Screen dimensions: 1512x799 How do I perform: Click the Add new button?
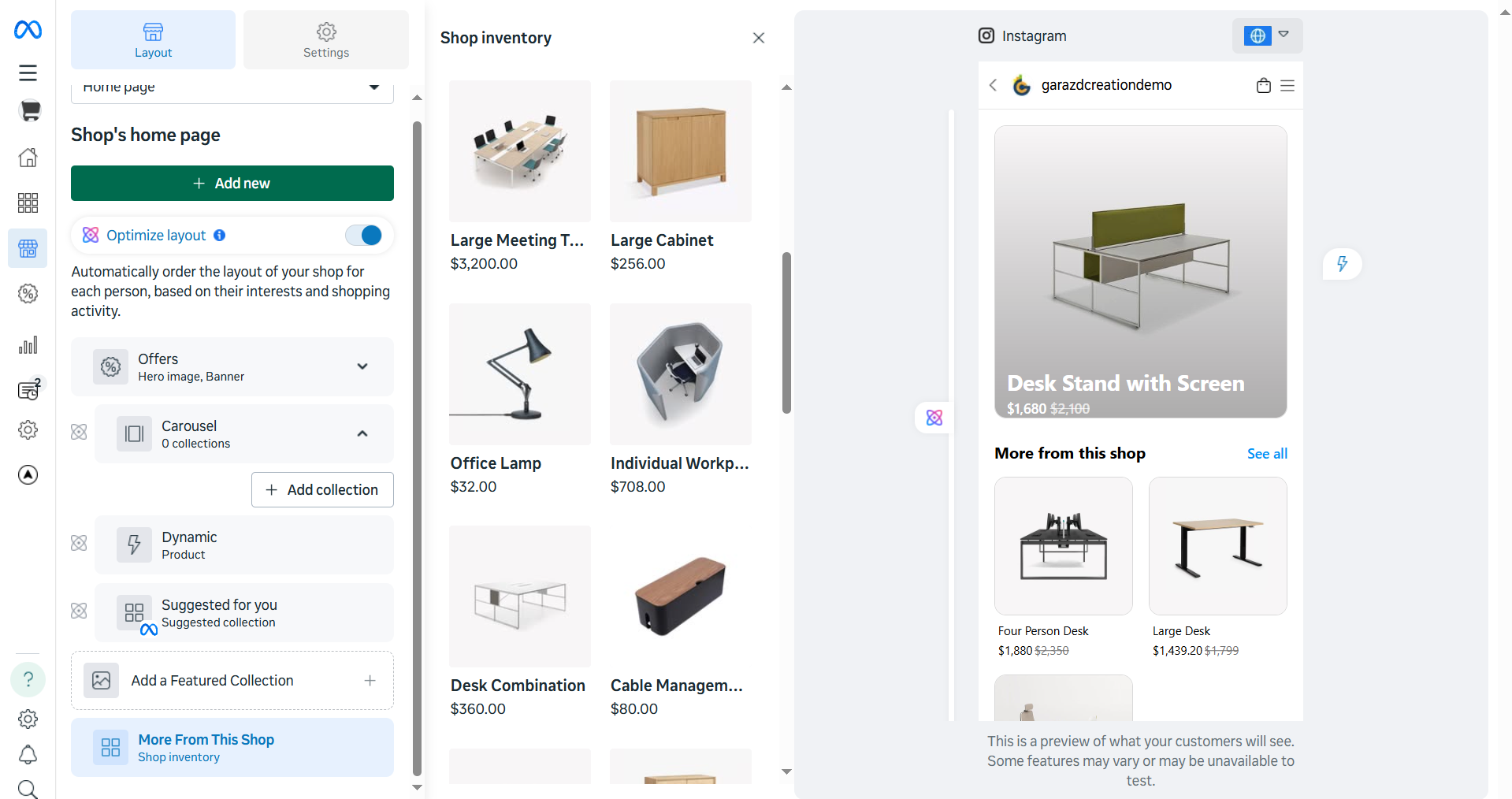point(232,183)
